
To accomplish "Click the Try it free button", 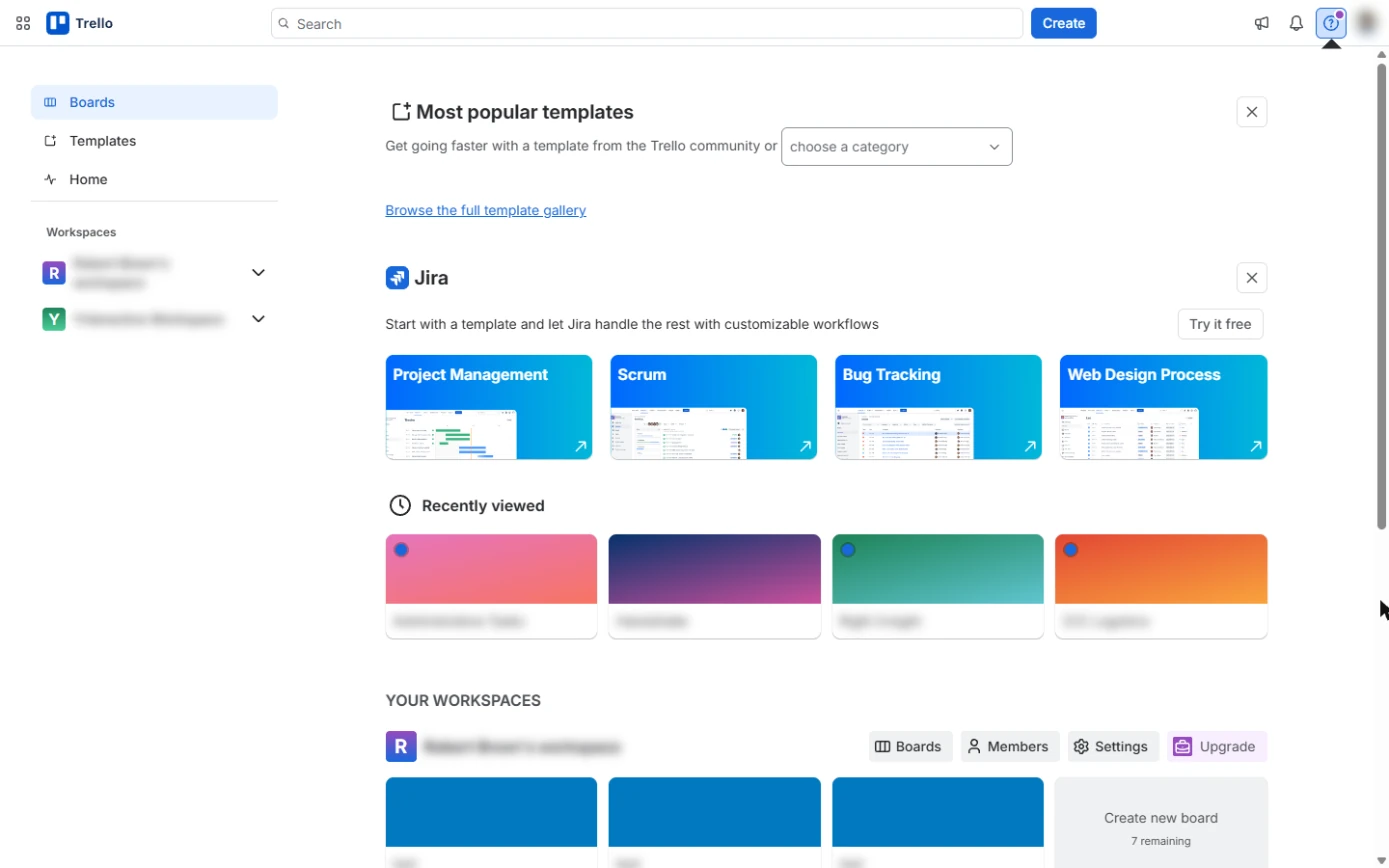I will click(x=1220, y=324).
